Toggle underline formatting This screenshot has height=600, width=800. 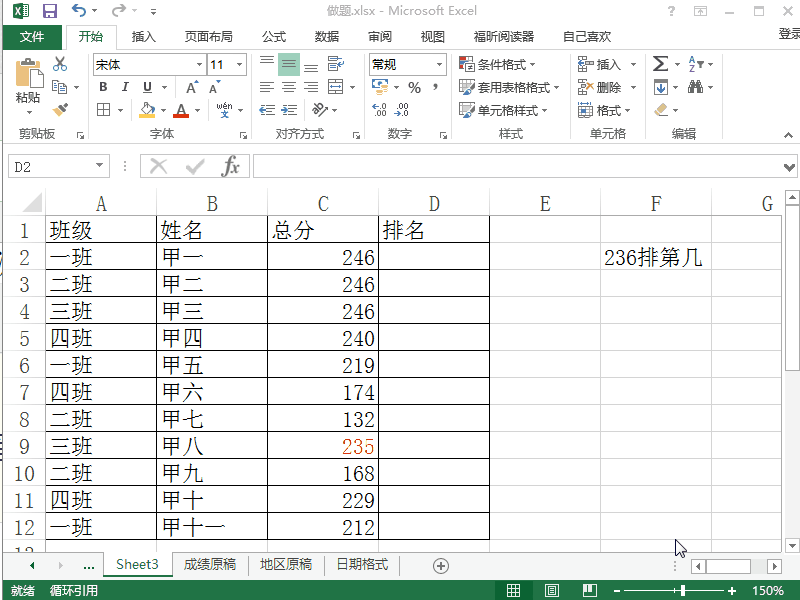click(146, 86)
